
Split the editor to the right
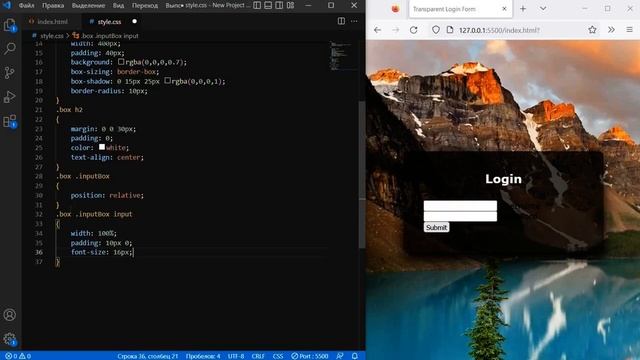341,21
